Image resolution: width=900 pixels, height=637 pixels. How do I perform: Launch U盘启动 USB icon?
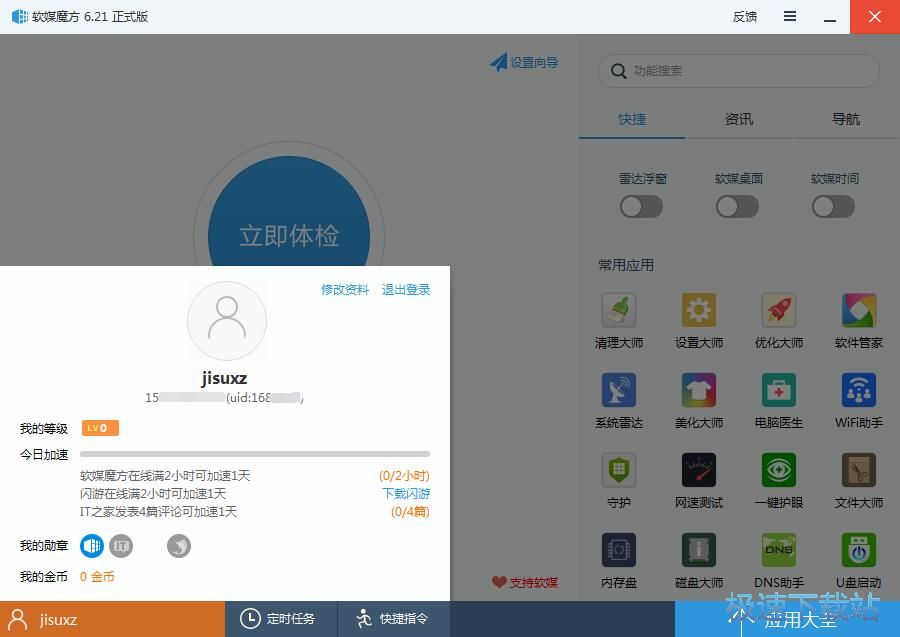tap(859, 550)
